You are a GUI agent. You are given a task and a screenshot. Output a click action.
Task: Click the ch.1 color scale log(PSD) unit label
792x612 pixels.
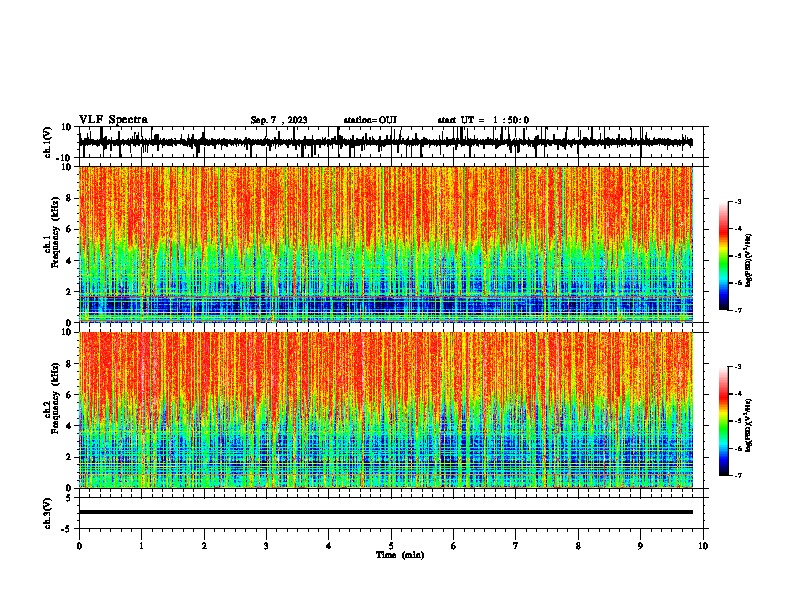click(x=749, y=260)
